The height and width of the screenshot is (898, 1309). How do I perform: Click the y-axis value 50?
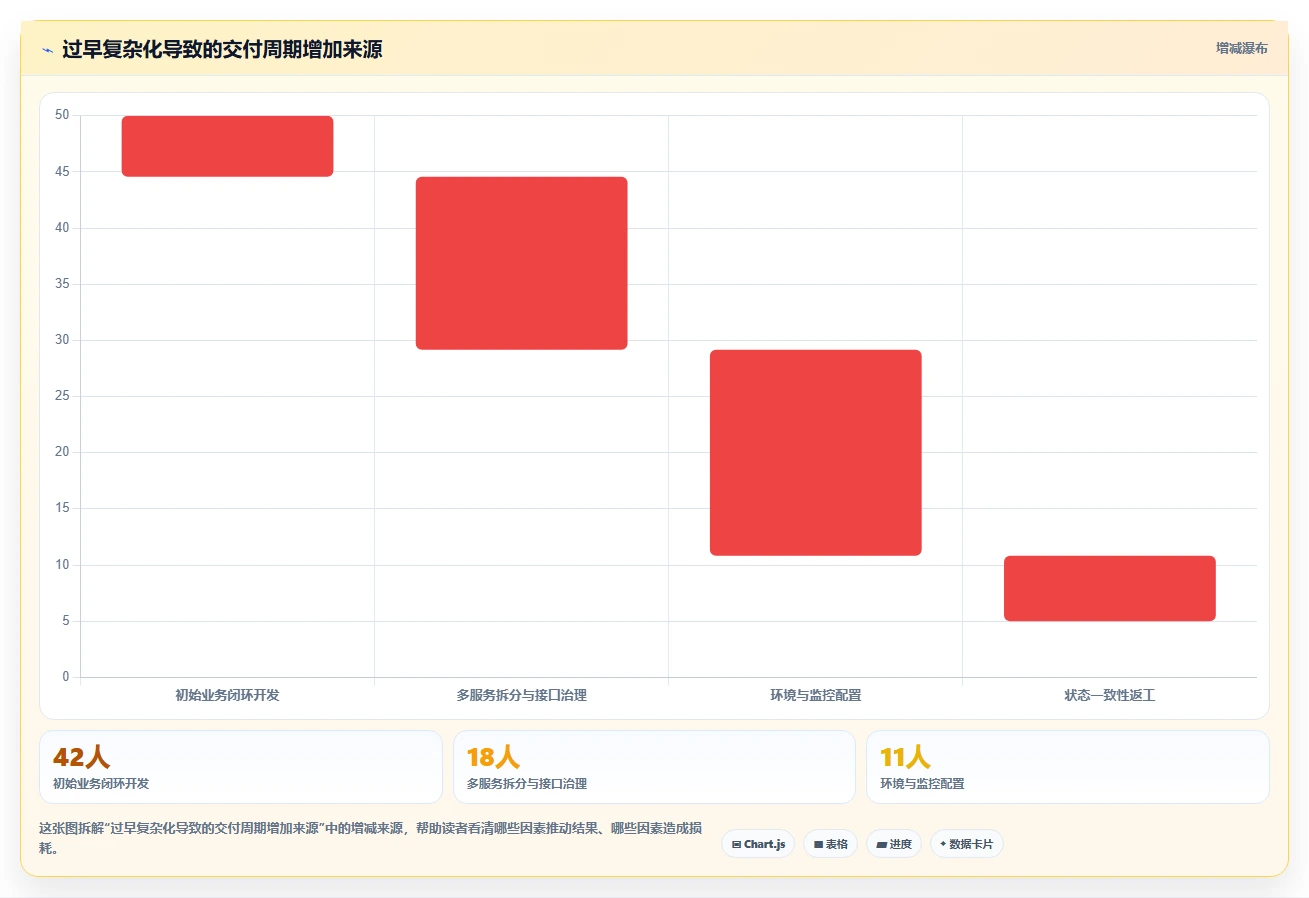pos(62,115)
